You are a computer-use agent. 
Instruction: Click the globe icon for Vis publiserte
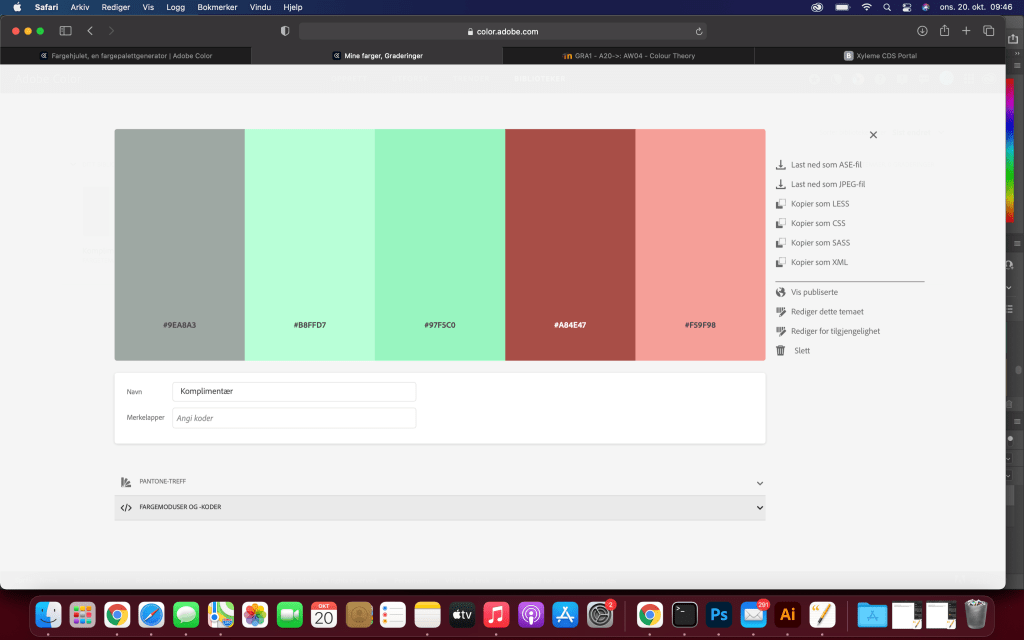click(781, 292)
